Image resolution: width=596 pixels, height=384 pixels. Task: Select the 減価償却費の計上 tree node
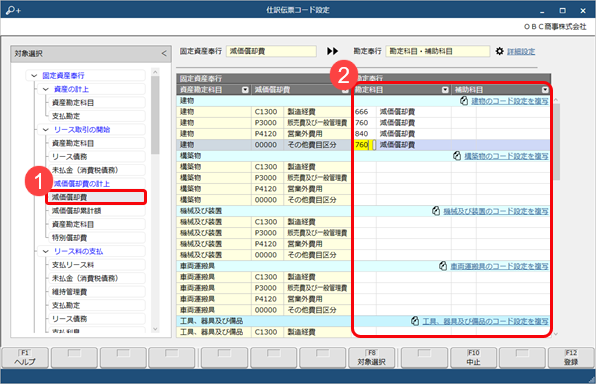[81, 184]
